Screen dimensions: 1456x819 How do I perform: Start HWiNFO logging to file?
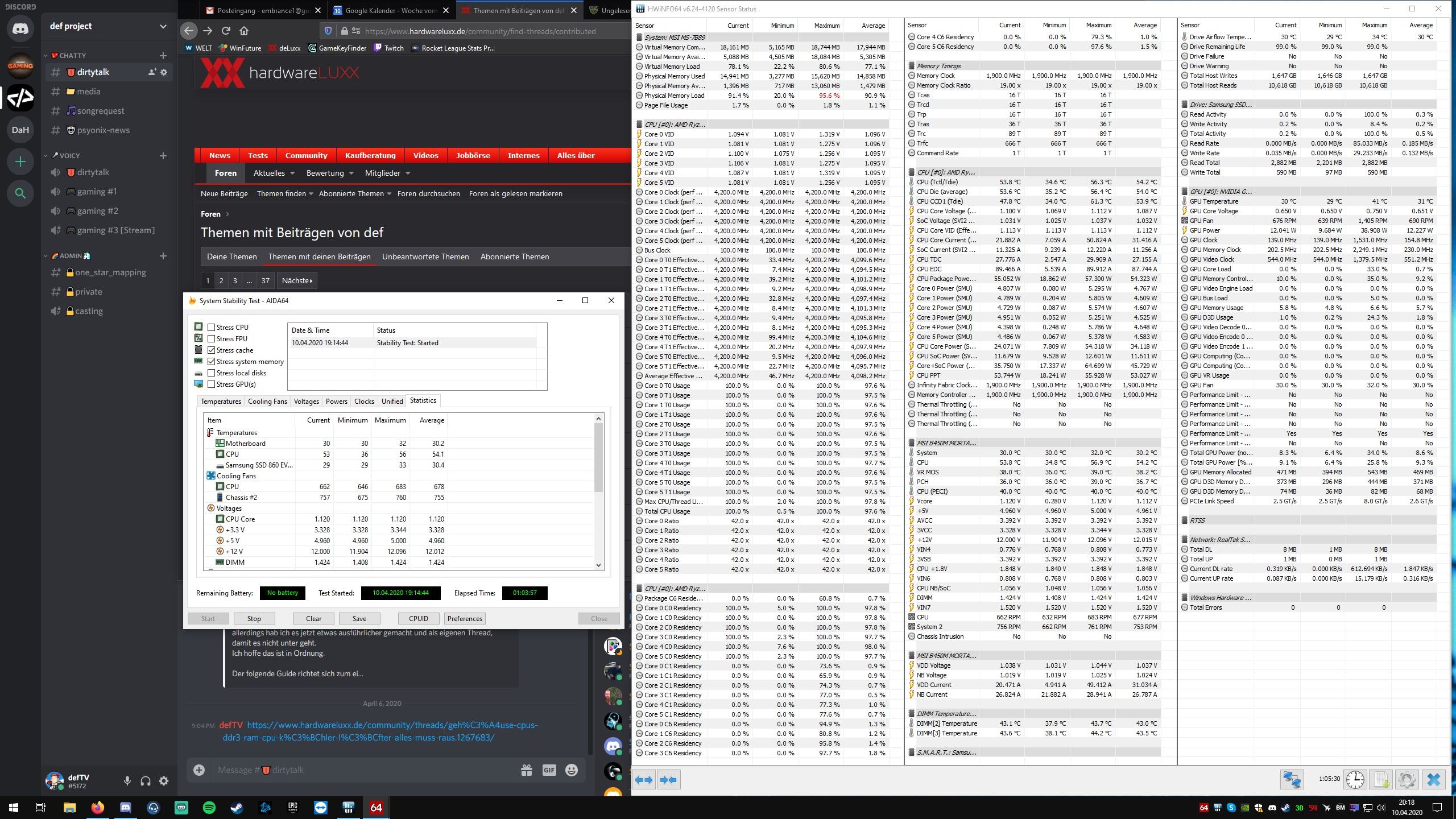(x=1381, y=779)
